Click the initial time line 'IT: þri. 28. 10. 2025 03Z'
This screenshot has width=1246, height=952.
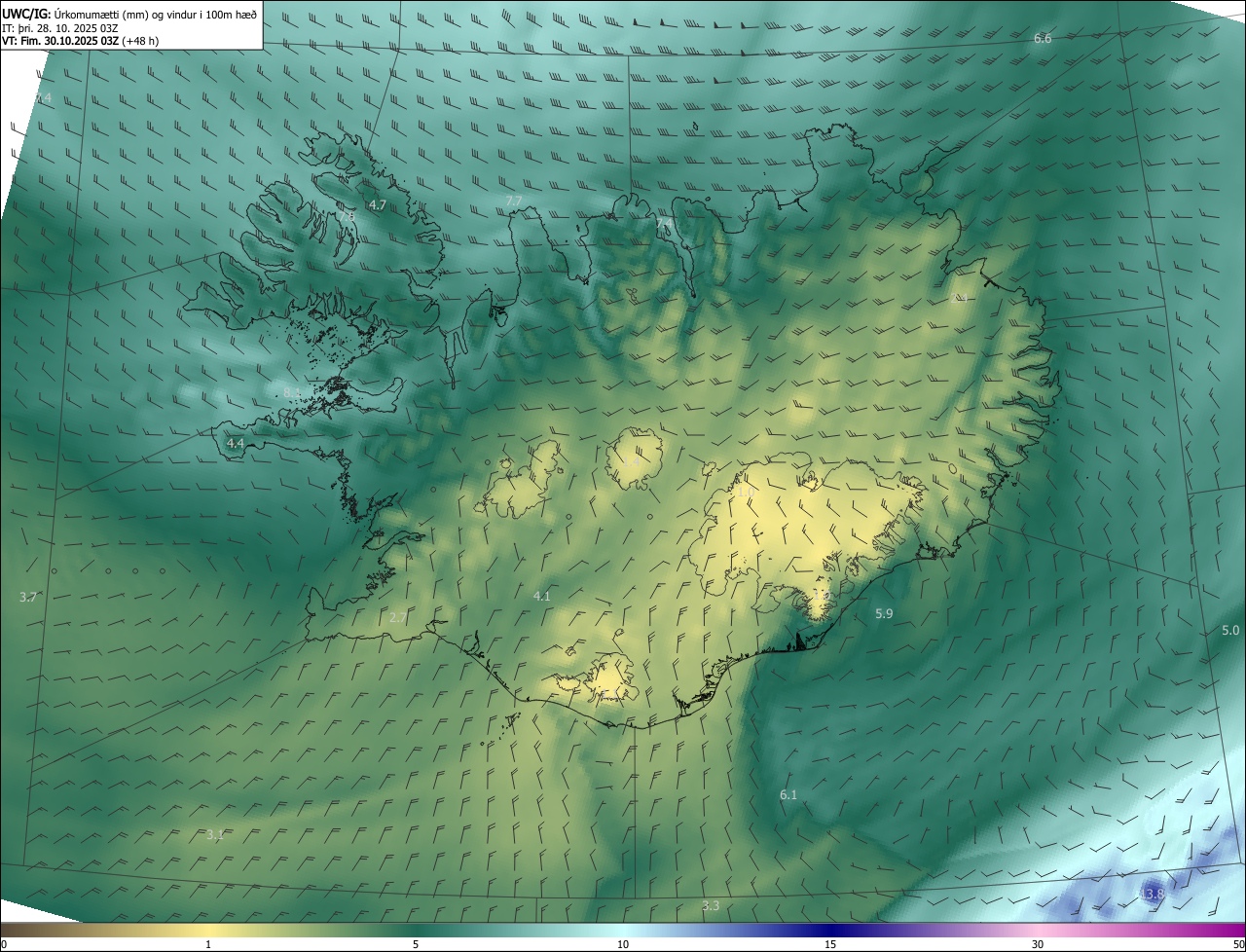[60, 27]
